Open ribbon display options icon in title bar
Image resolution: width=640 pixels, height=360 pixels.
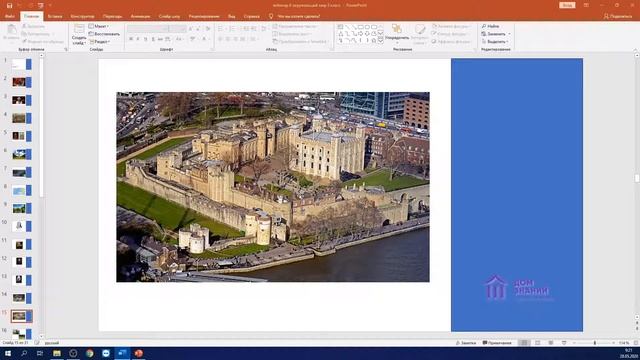click(x=586, y=5)
